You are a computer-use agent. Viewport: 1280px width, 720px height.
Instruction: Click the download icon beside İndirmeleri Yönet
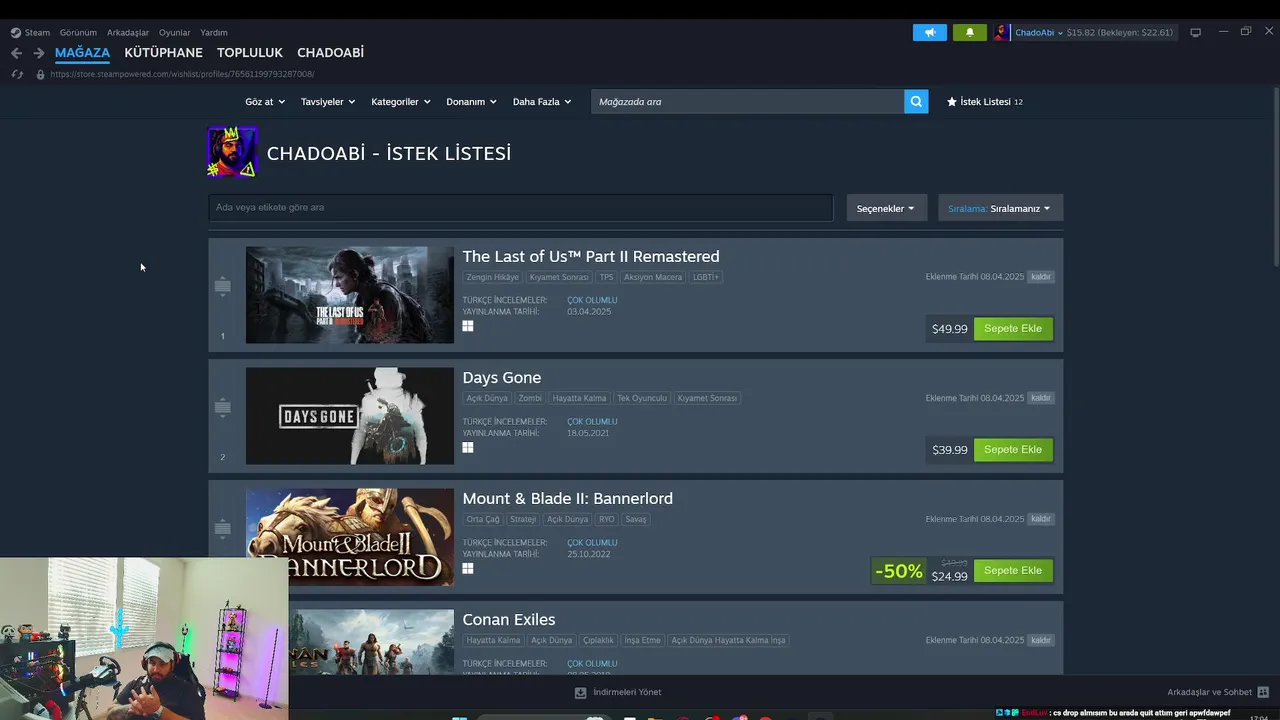click(x=580, y=692)
